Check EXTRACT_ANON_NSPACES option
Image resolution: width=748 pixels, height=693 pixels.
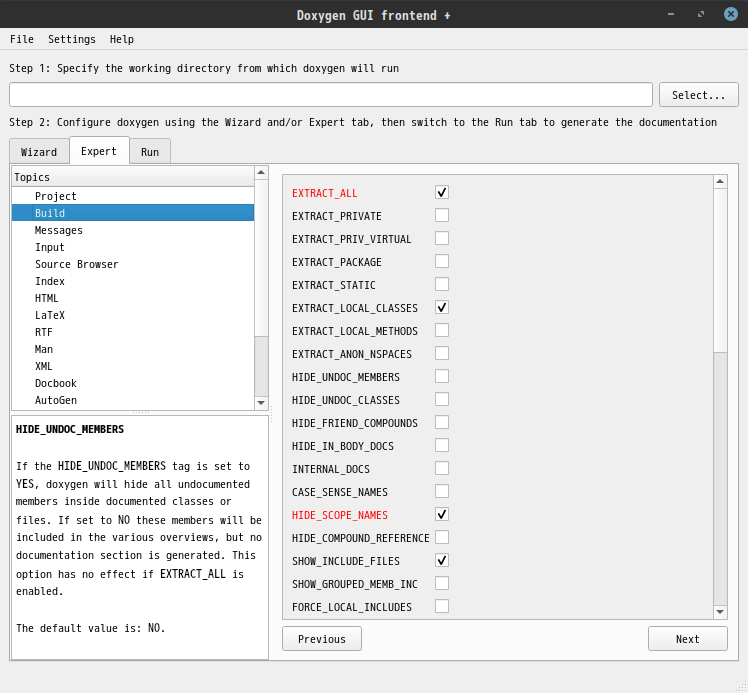click(x=442, y=353)
